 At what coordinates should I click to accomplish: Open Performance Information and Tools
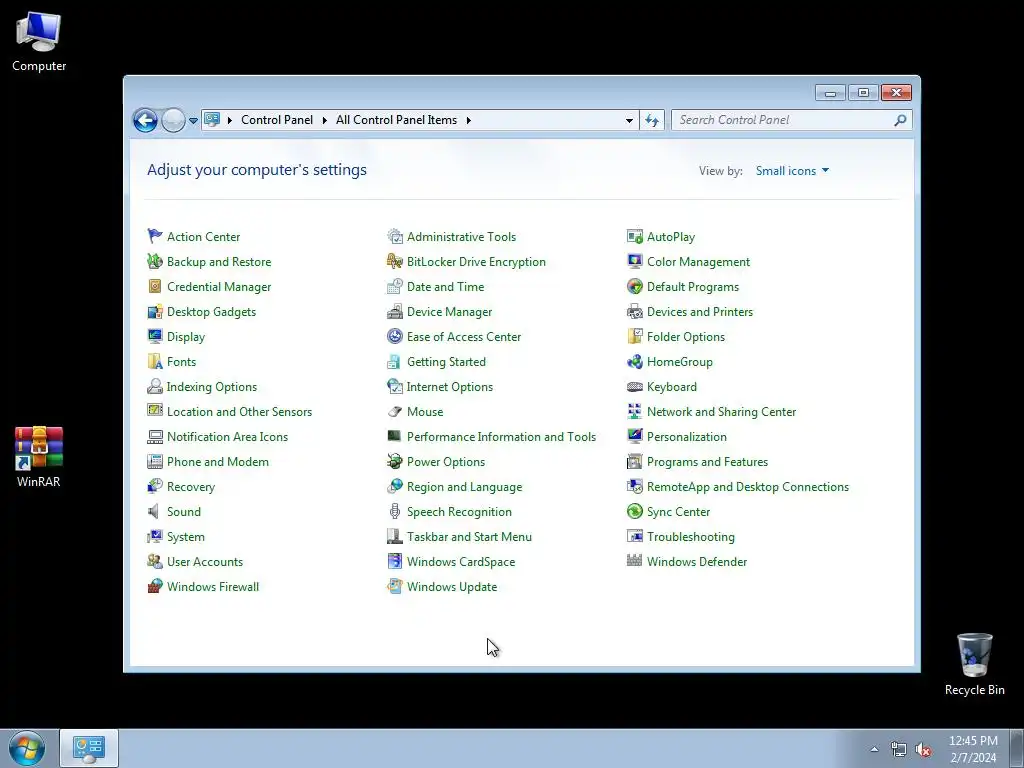(x=501, y=436)
